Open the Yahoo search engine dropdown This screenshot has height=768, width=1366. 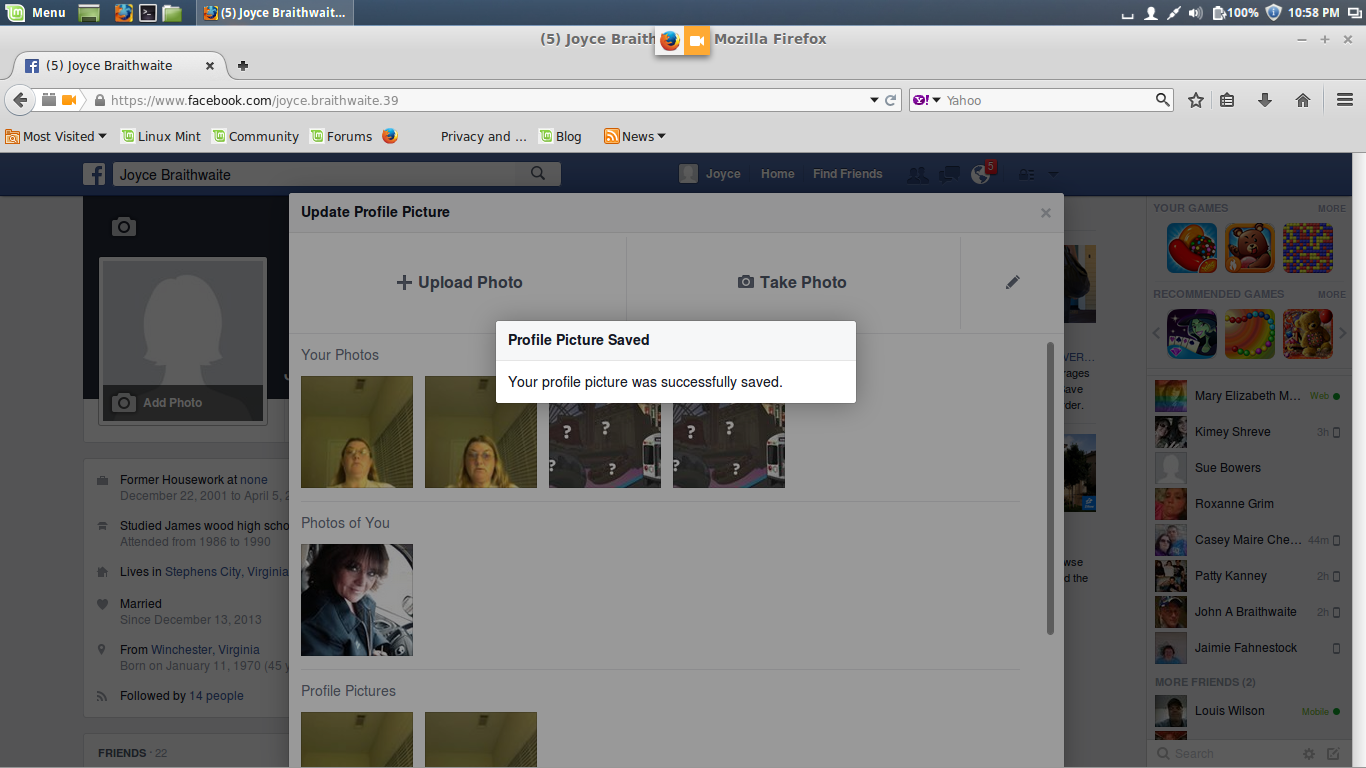pos(927,100)
